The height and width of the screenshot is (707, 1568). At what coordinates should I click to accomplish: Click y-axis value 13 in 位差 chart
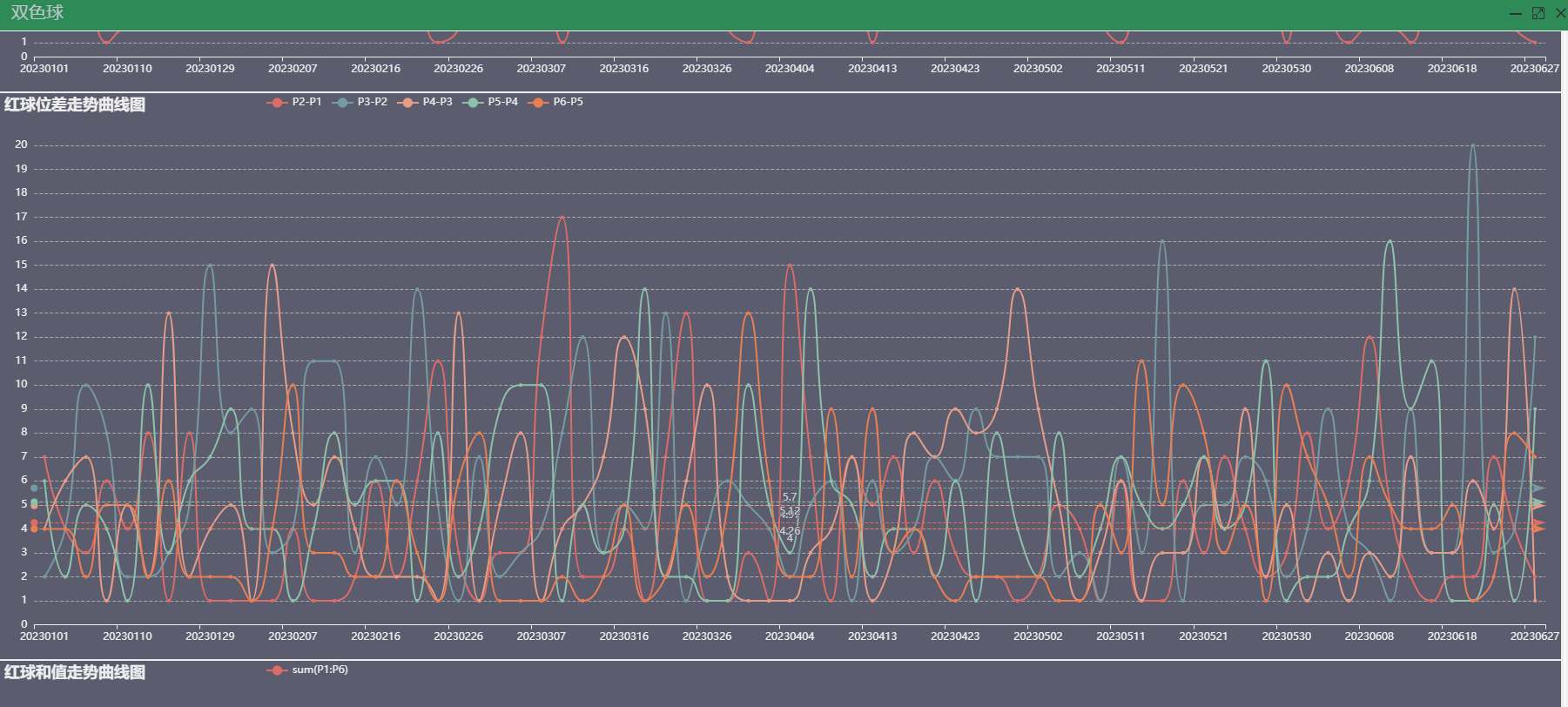click(x=21, y=313)
